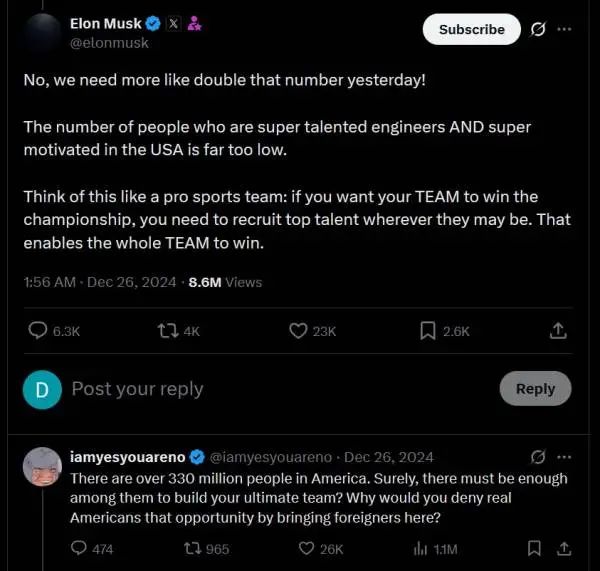This screenshot has width=600, height=571.
Task: Like Elon Musk's post (23K hearts)
Action: pyautogui.click(x=298, y=331)
